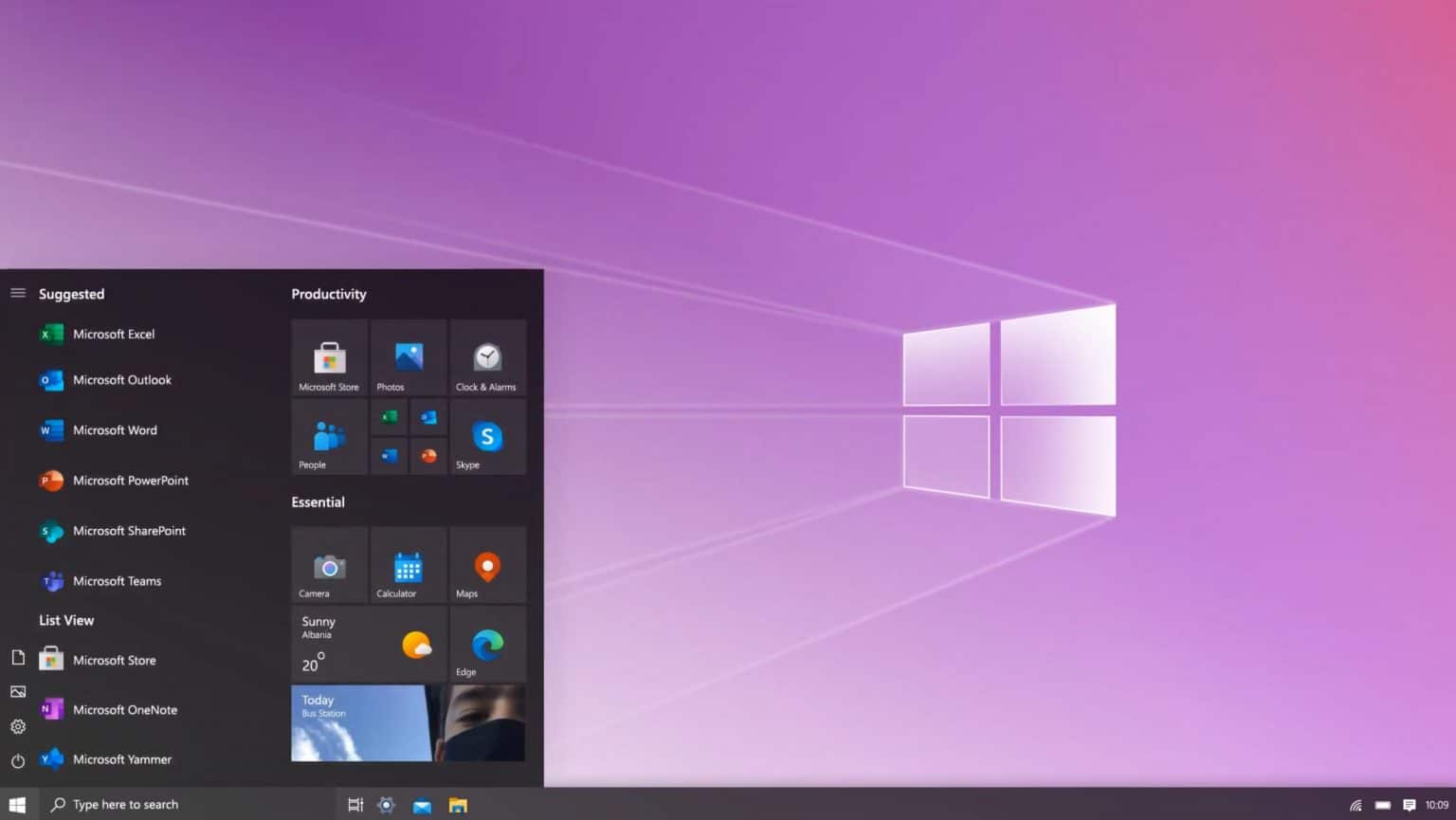The width and height of the screenshot is (1456, 820).
Task: Start Skype from its live tile
Action: (x=486, y=437)
